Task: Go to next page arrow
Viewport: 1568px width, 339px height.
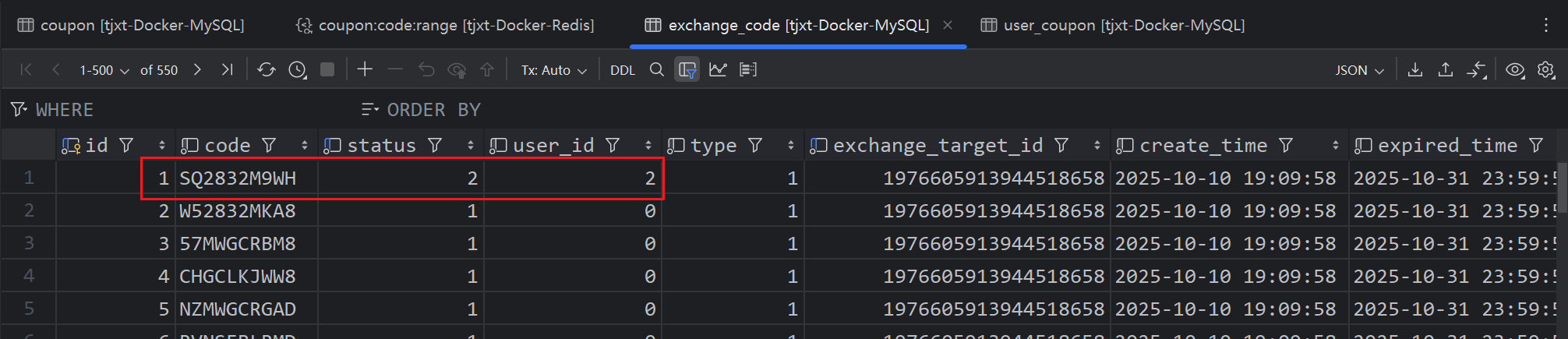Action: (x=197, y=69)
